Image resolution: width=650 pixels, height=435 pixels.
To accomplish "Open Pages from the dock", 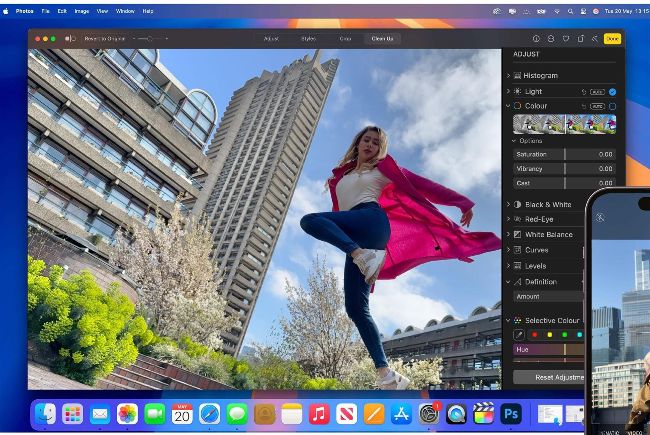I will coord(374,414).
